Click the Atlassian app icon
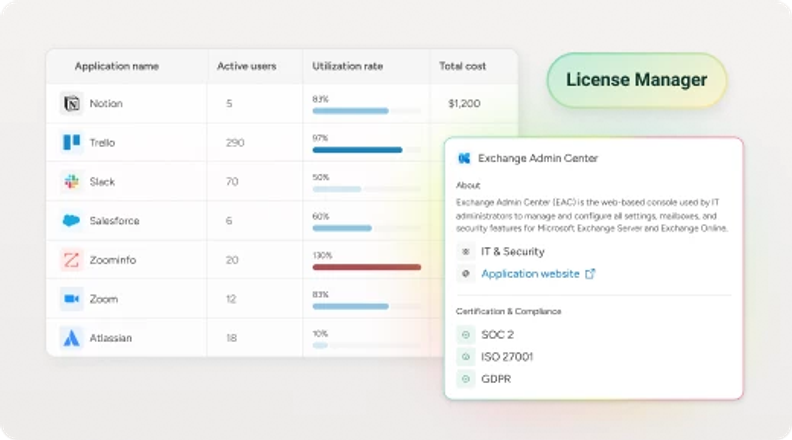The height and width of the screenshot is (440, 792). [x=72, y=338]
